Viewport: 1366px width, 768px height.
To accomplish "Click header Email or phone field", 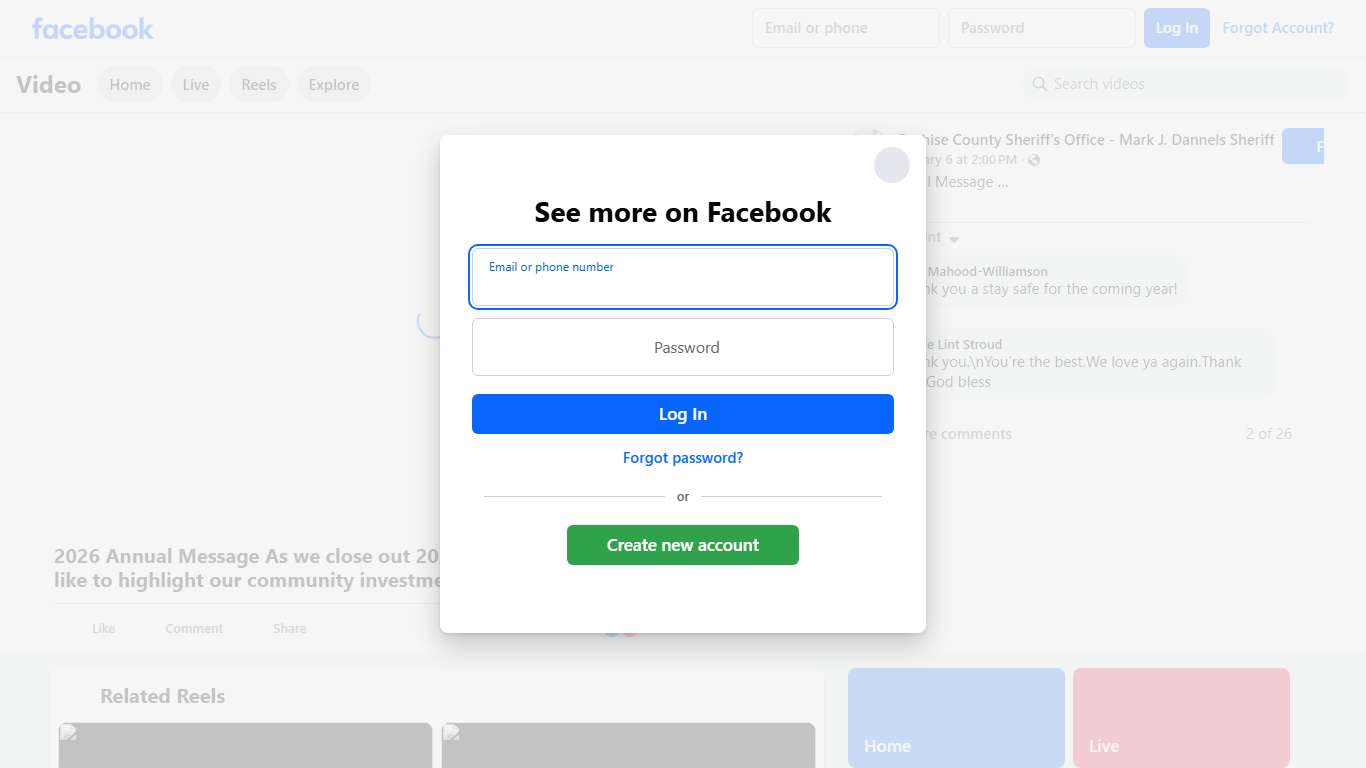I will [x=846, y=28].
